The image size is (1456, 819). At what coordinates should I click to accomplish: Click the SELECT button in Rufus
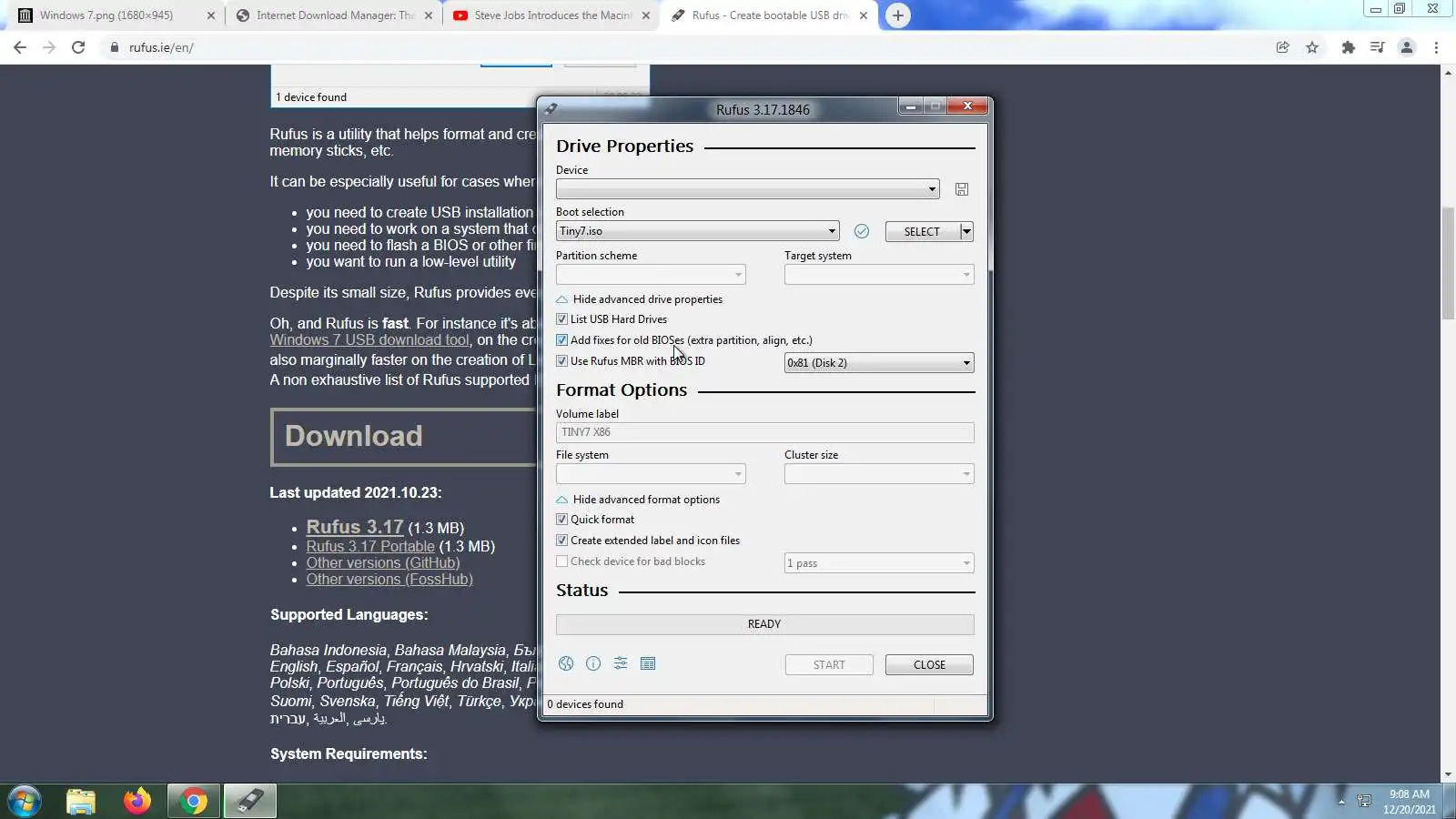click(922, 232)
